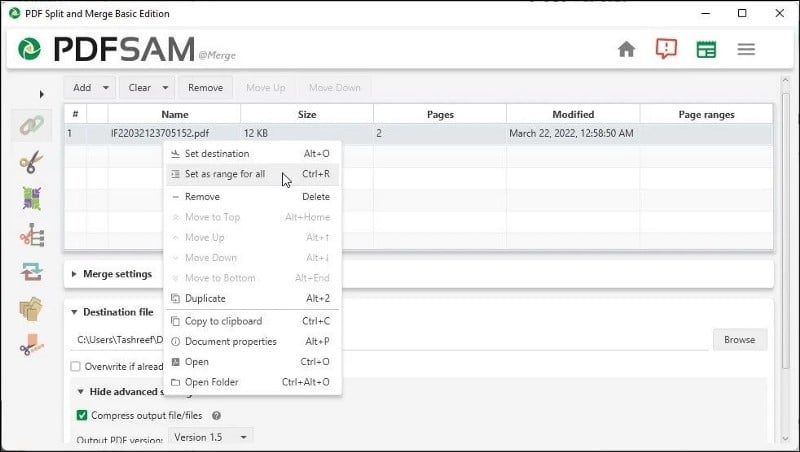800x452 pixels.
Task: Open the red news notification icon
Action: point(666,49)
